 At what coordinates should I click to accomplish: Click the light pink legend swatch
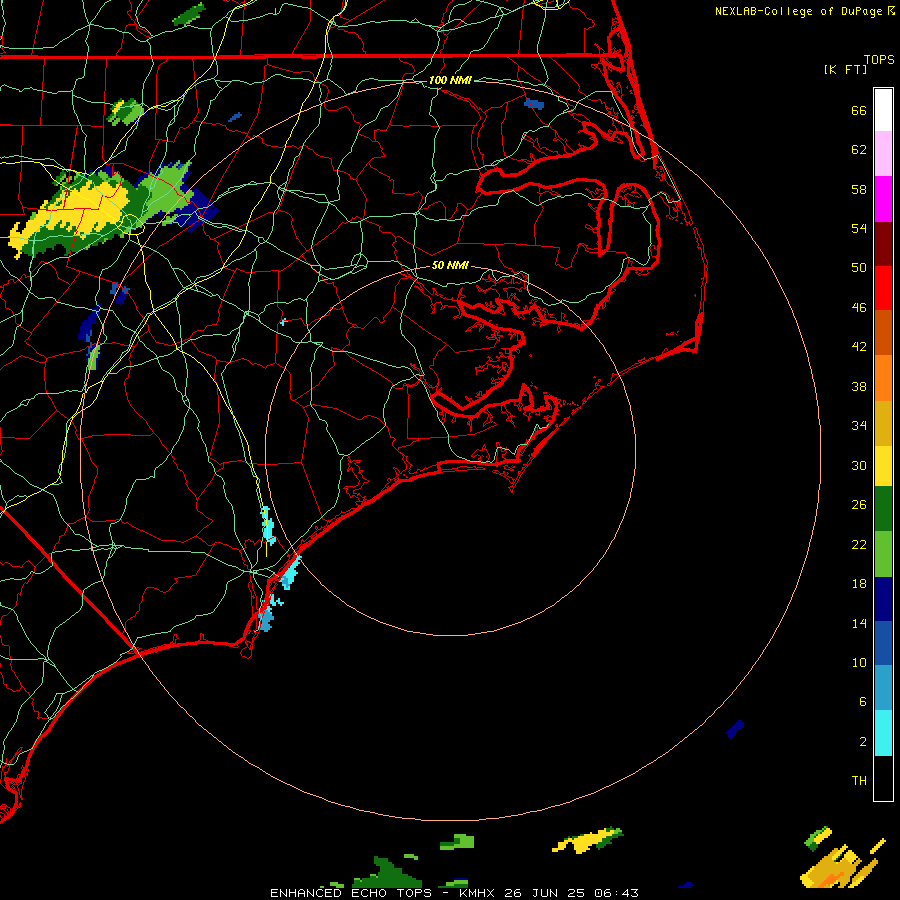coord(883,154)
